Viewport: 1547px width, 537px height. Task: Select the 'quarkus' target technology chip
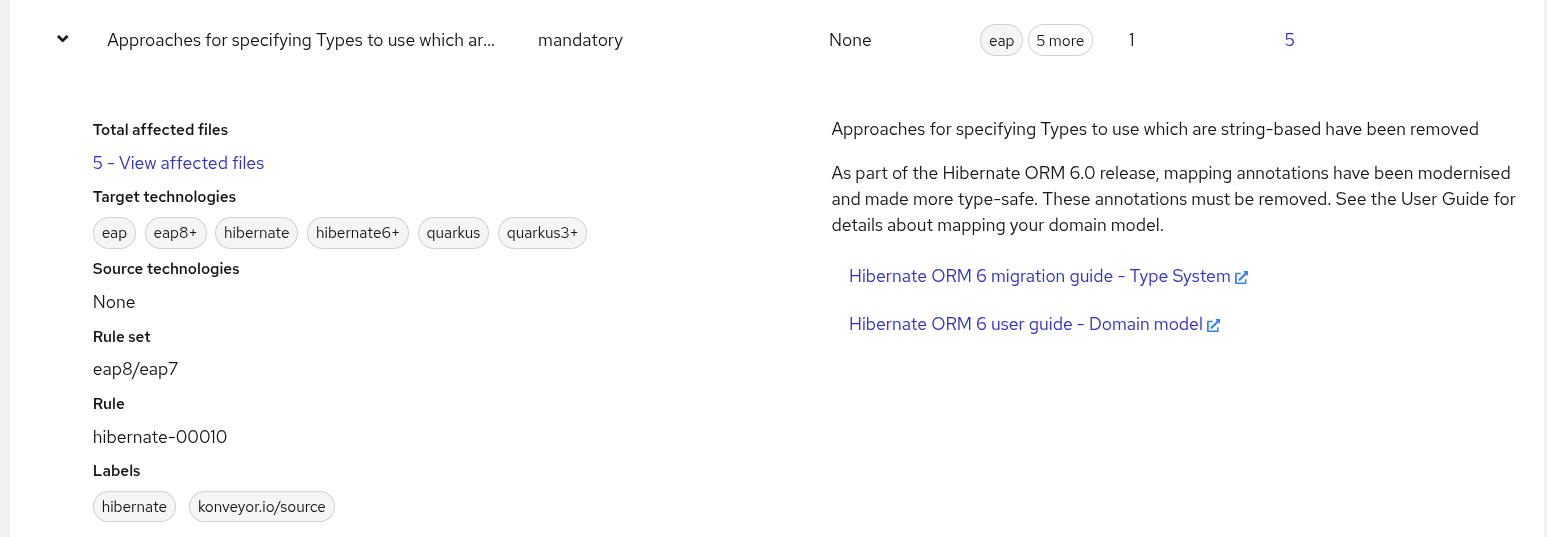pos(453,233)
